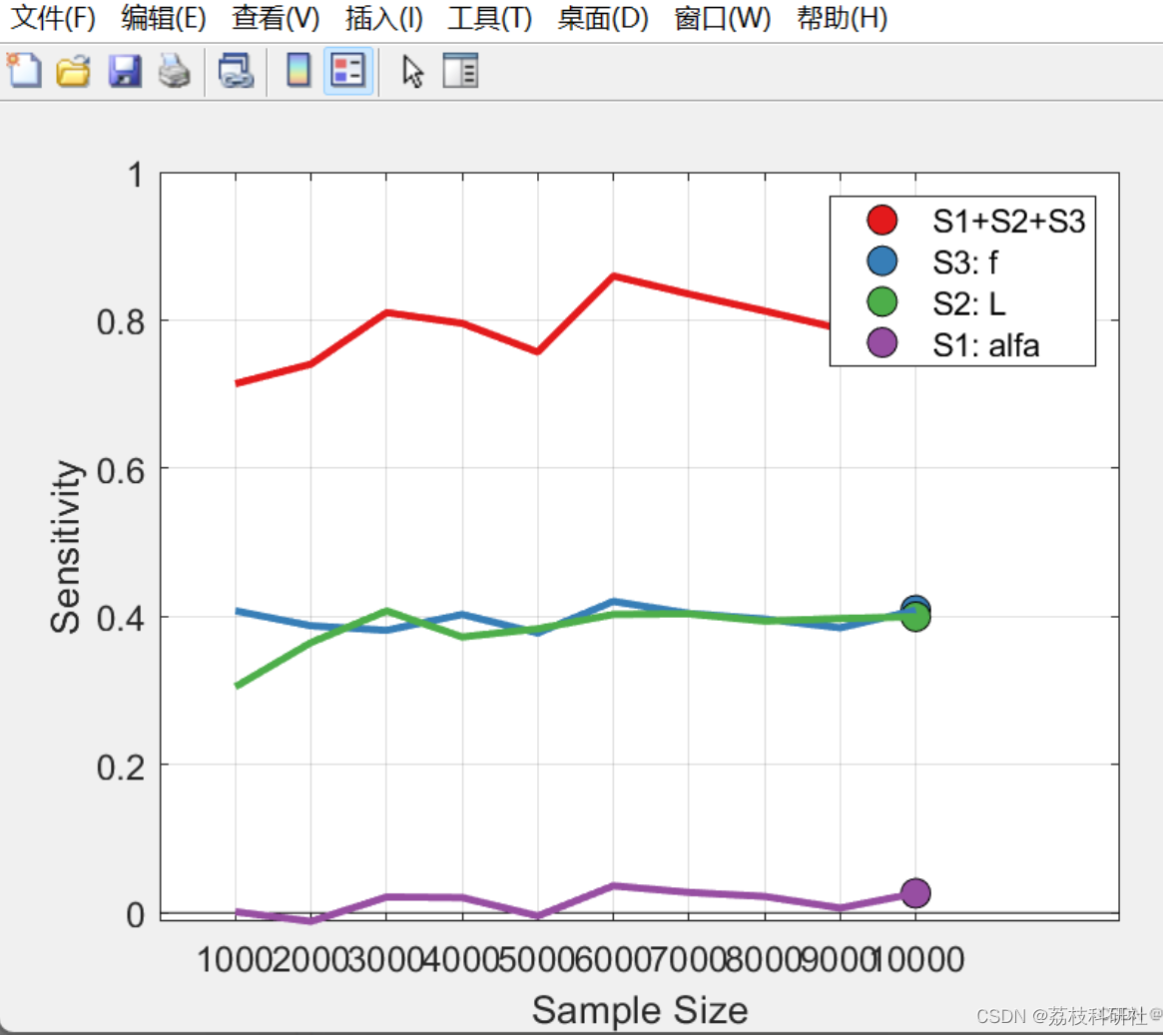Open the 帮助(H) menu
The width and height of the screenshot is (1163, 1036).
click(842, 18)
